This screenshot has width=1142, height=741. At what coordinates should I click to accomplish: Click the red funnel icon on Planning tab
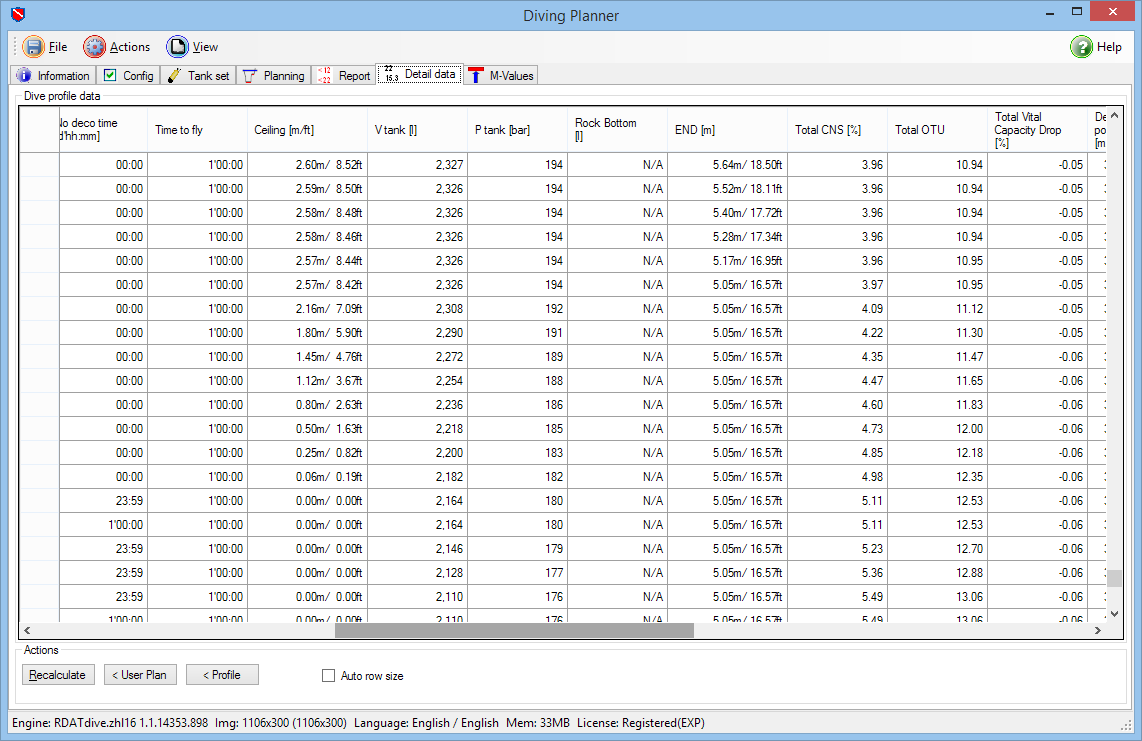(x=247, y=74)
